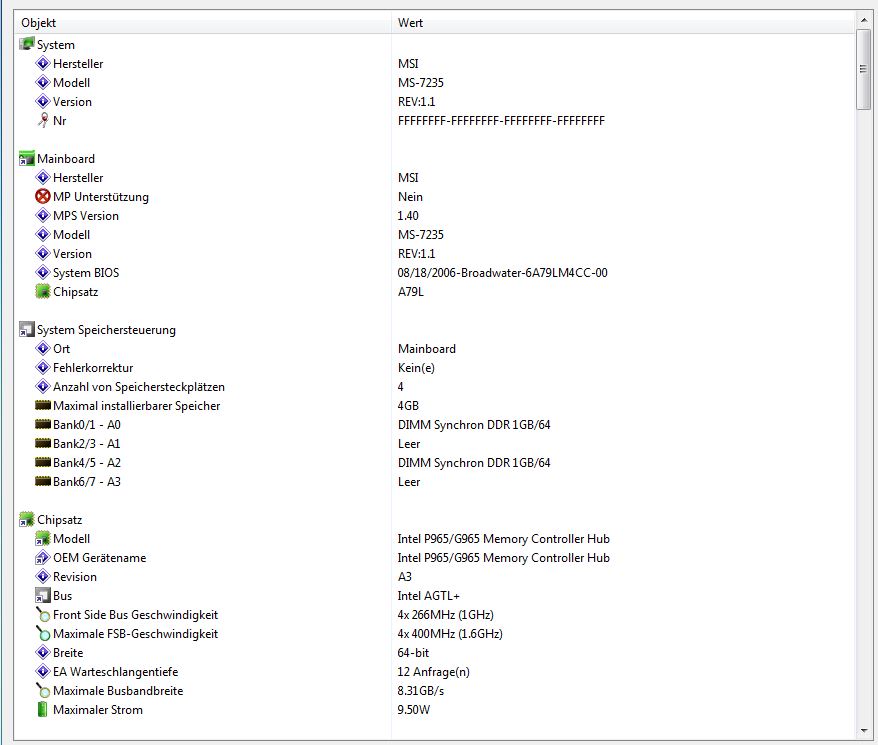Click magnifier icon for Maximale Busbandbreite
The image size is (878, 745).
43,691
